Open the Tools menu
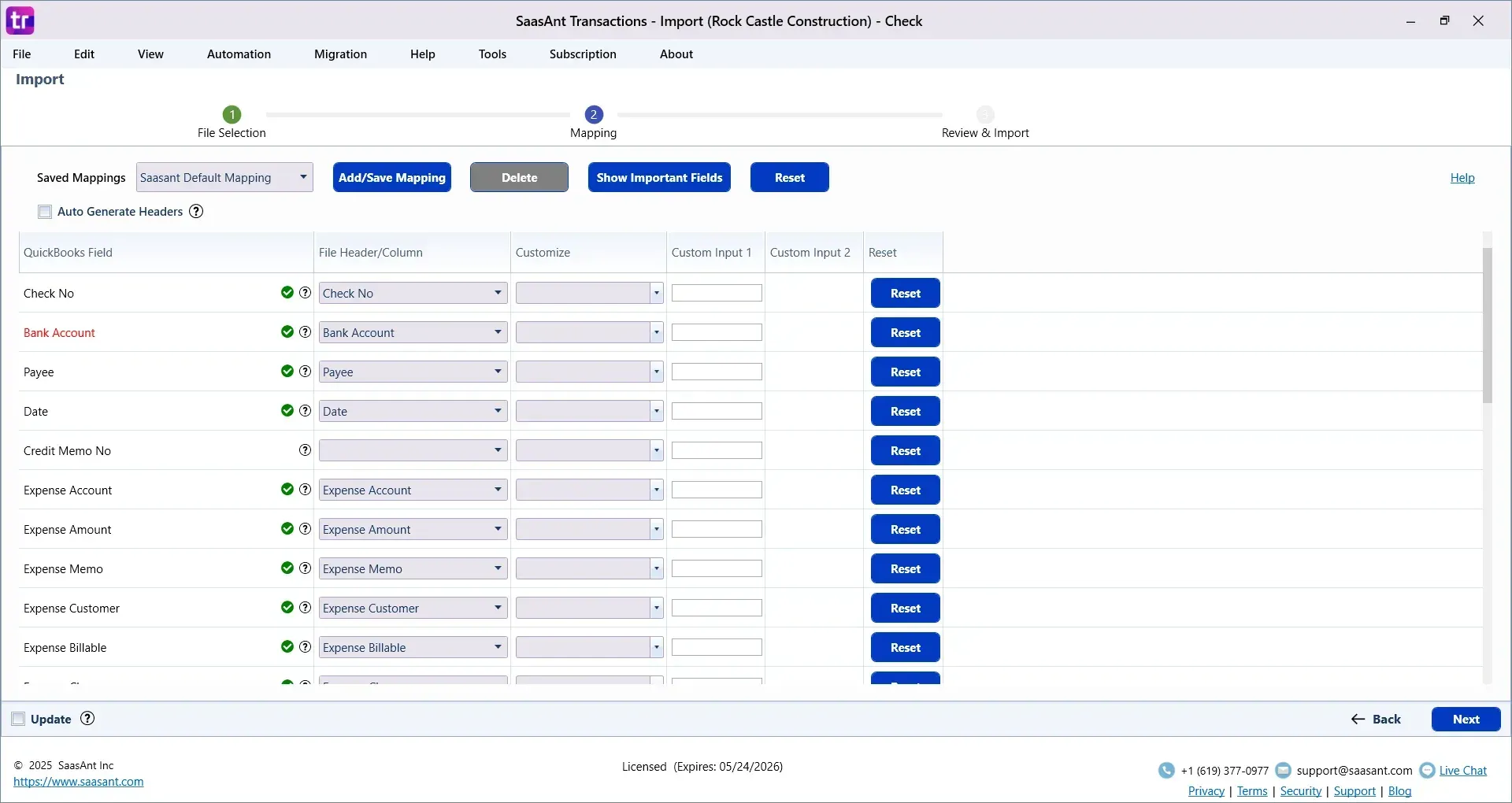Image resolution: width=1512 pixels, height=803 pixels. [492, 54]
